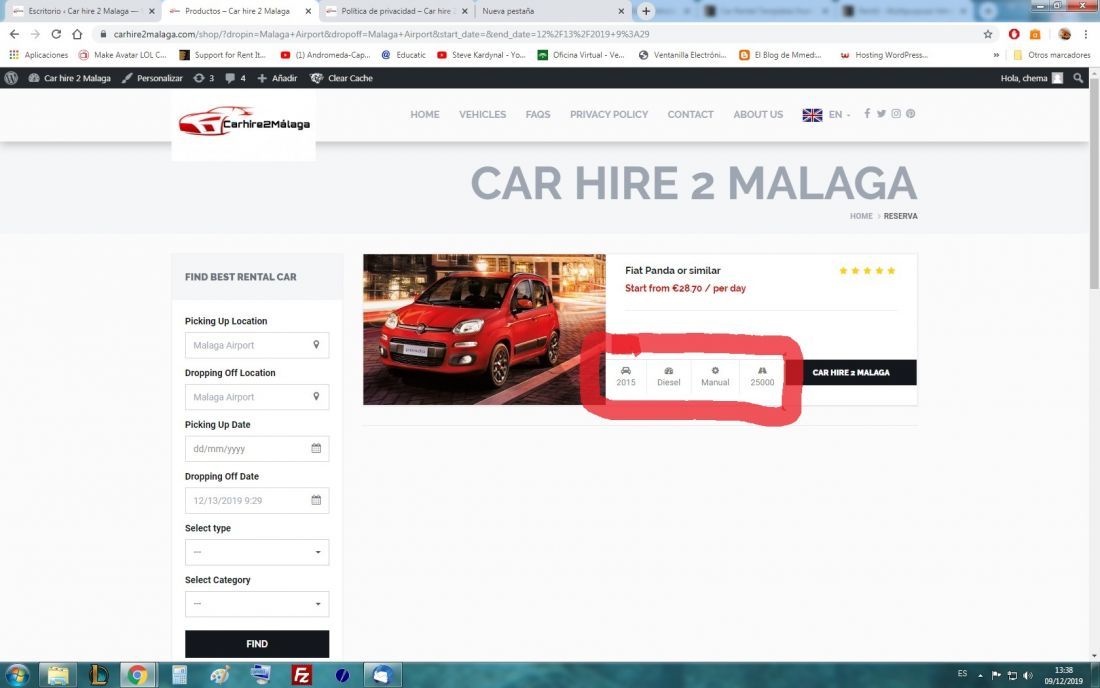Click the FIND button
This screenshot has width=1100, height=688.
point(257,644)
